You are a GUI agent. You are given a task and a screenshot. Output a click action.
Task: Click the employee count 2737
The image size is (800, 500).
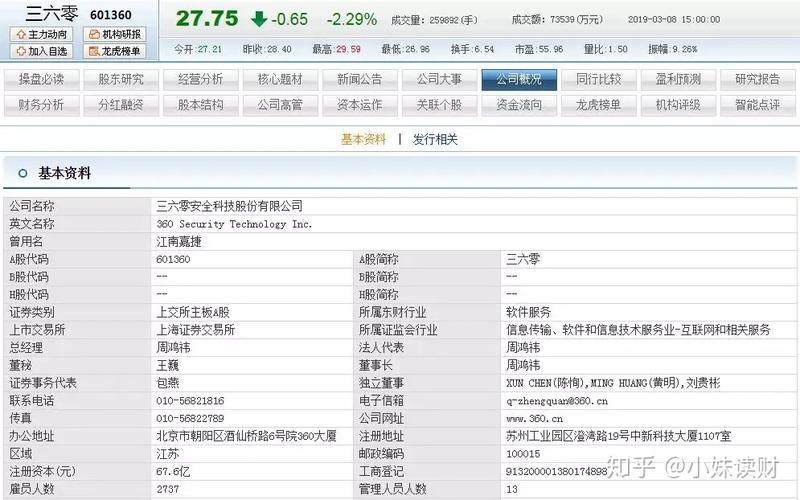pos(168,489)
